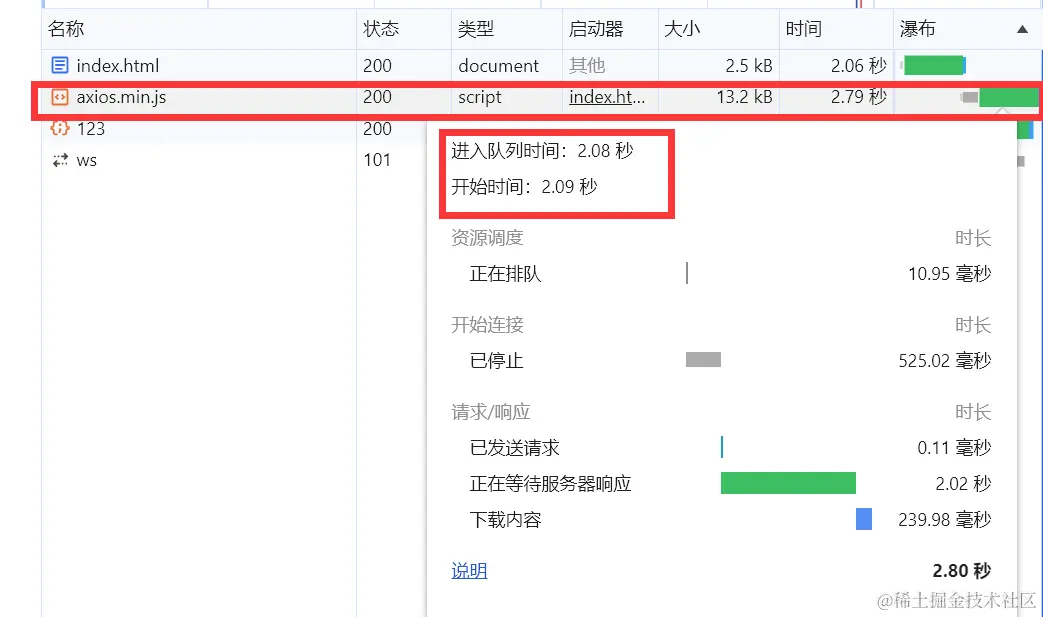Click the script type cell
The image size is (1043, 617).
point(480,97)
